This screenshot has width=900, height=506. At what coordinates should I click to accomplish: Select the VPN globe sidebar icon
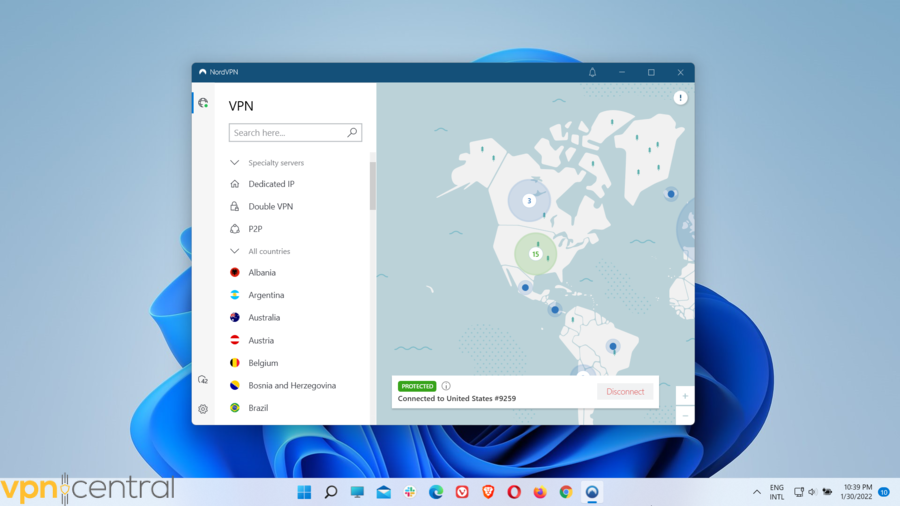(203, 103)
